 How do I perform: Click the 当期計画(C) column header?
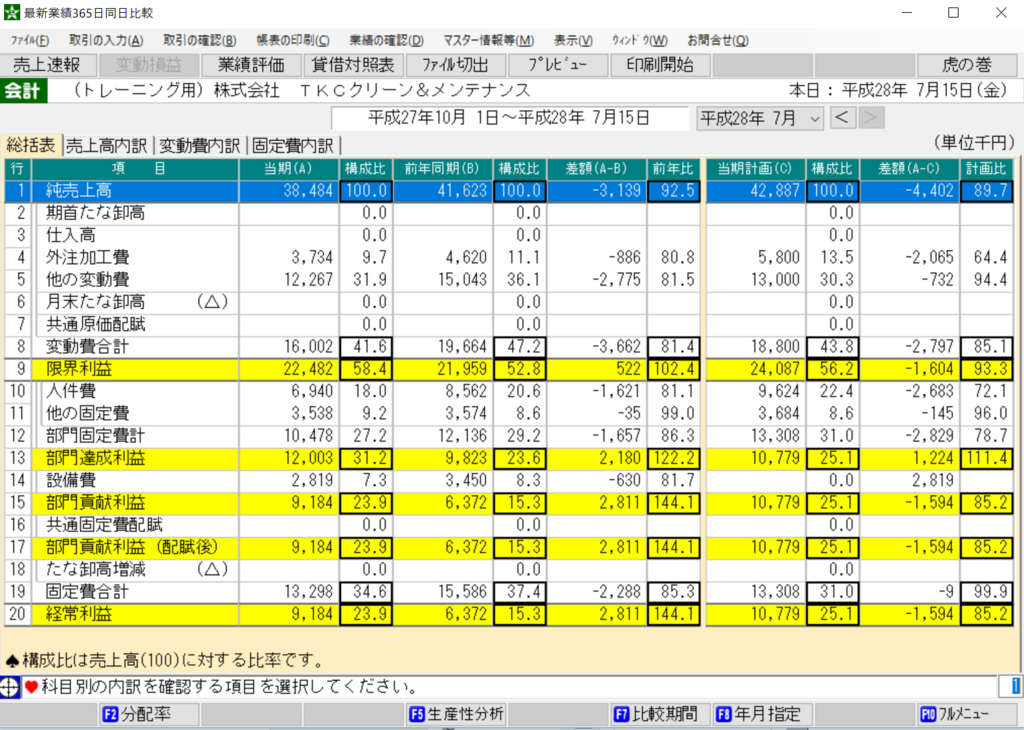(756, 168)
